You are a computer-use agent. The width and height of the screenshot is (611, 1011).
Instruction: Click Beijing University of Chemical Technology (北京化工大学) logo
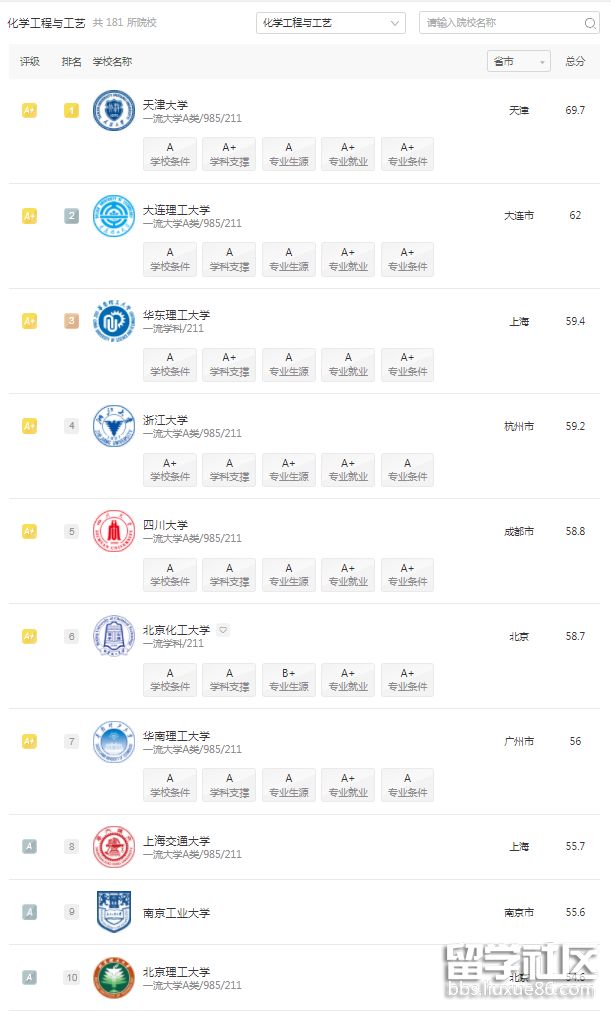pyautogui.click(x=114, y=636)
